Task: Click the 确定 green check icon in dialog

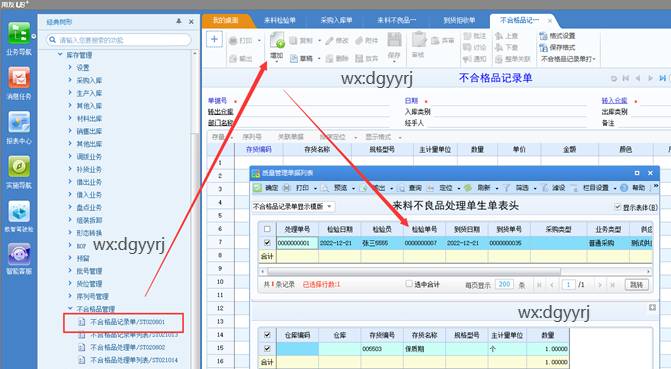Action: 257,188
